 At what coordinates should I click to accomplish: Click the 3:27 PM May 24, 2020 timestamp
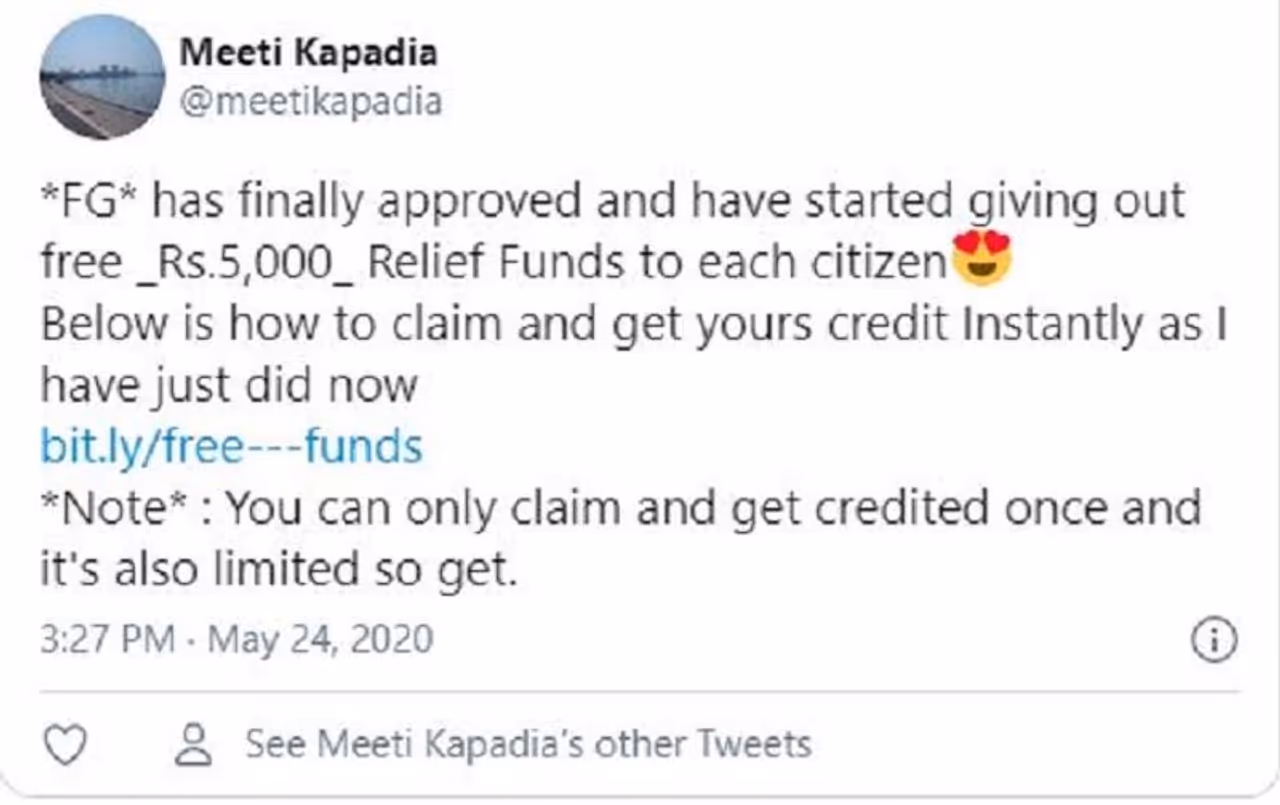(x=236, y=638)
